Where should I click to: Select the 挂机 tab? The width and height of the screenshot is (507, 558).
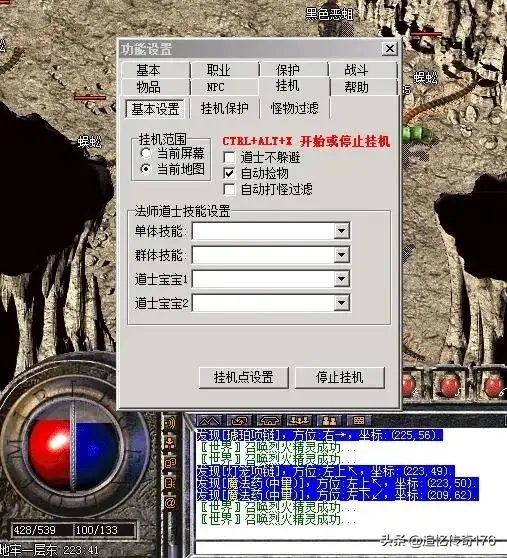(294, 86)
